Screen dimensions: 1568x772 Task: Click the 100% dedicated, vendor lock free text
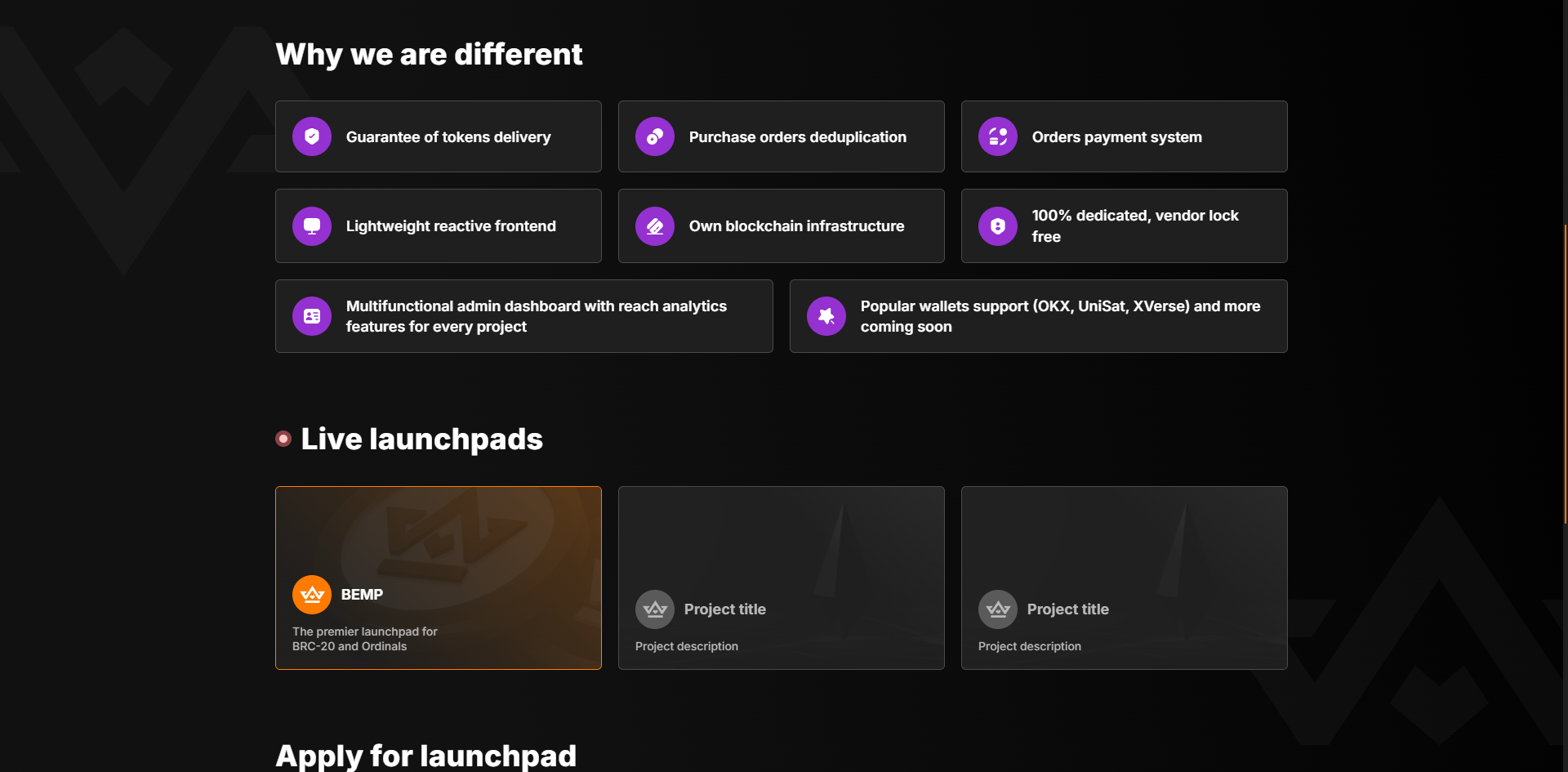pos(1135,226)
